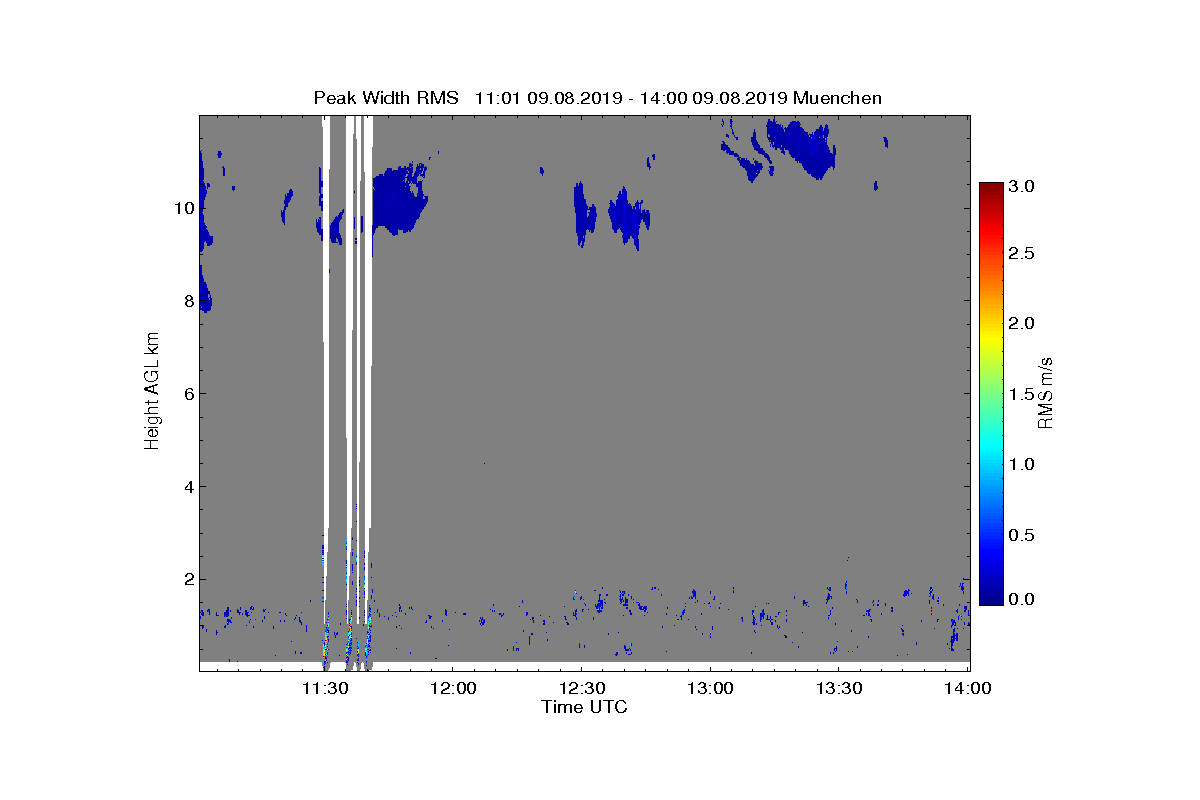
Task: Click the height tick label 8
Action: tap(188, 301)
